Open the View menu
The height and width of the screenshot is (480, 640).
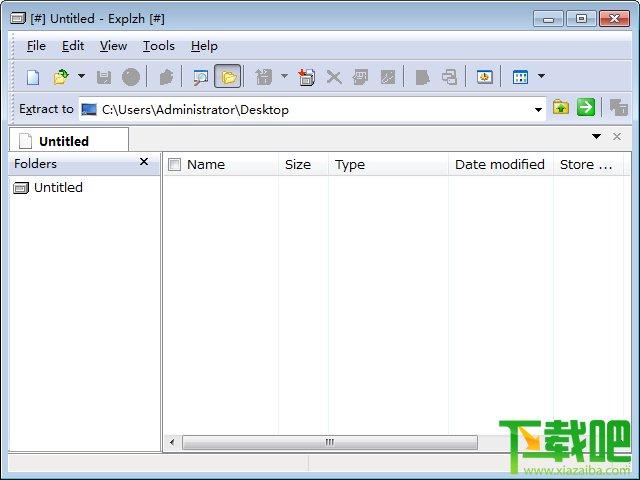pos(113,46)
